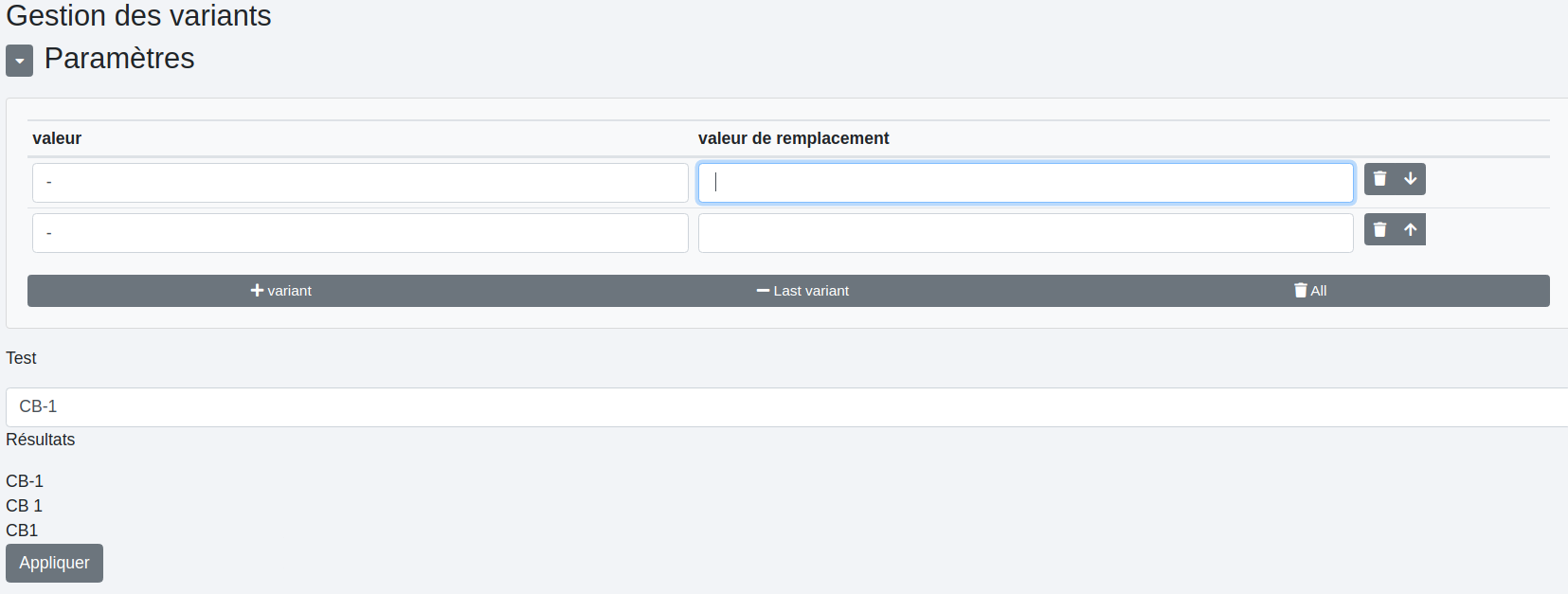Click the 'CB1' result under Résultats
Viewport: 1568px width, 594px height.
click(22, 531)
